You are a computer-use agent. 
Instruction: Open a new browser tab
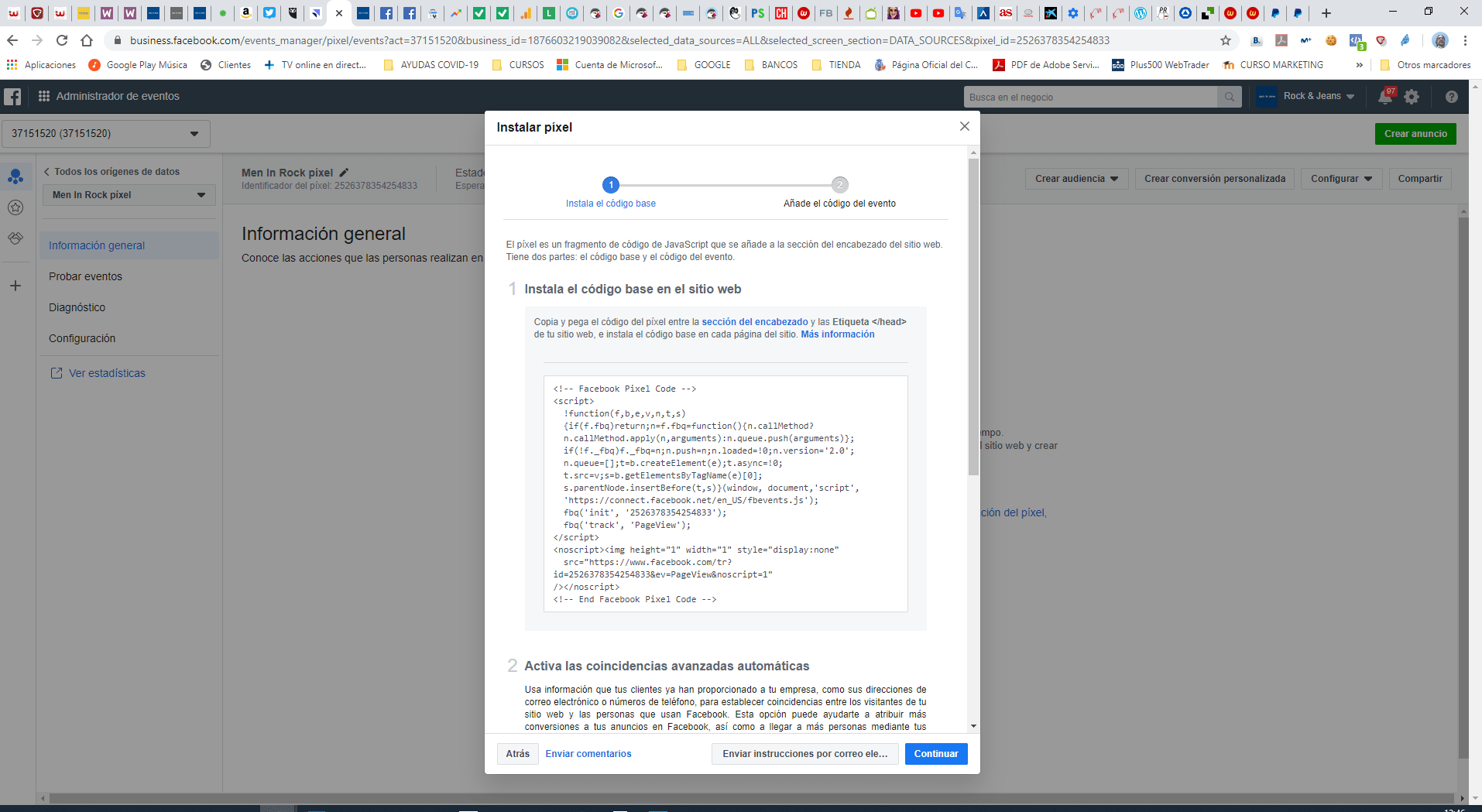1326,12
